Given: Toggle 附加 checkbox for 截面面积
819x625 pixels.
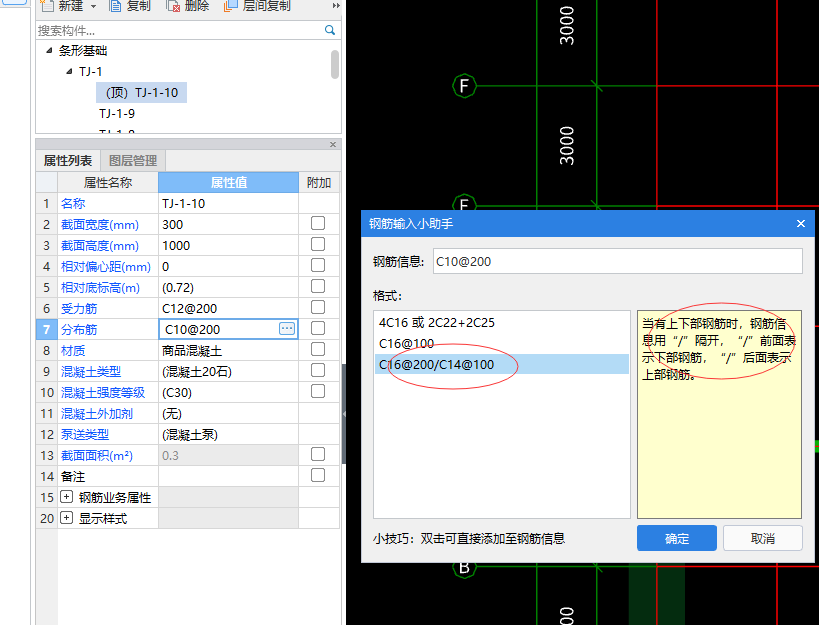Looking at the screenshot, I should [x=318, y=454].
